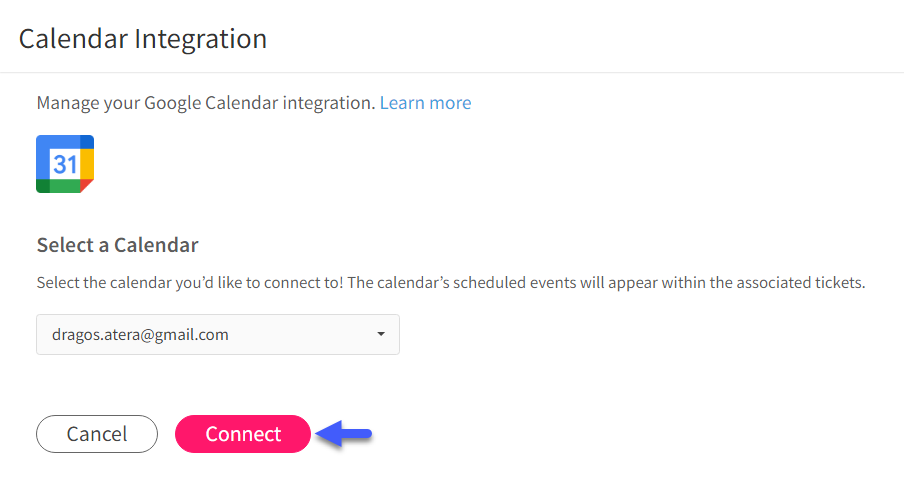The image size is (904, 493).
Task: Confirm with the pink Connect button
Action: coord(243,434)
